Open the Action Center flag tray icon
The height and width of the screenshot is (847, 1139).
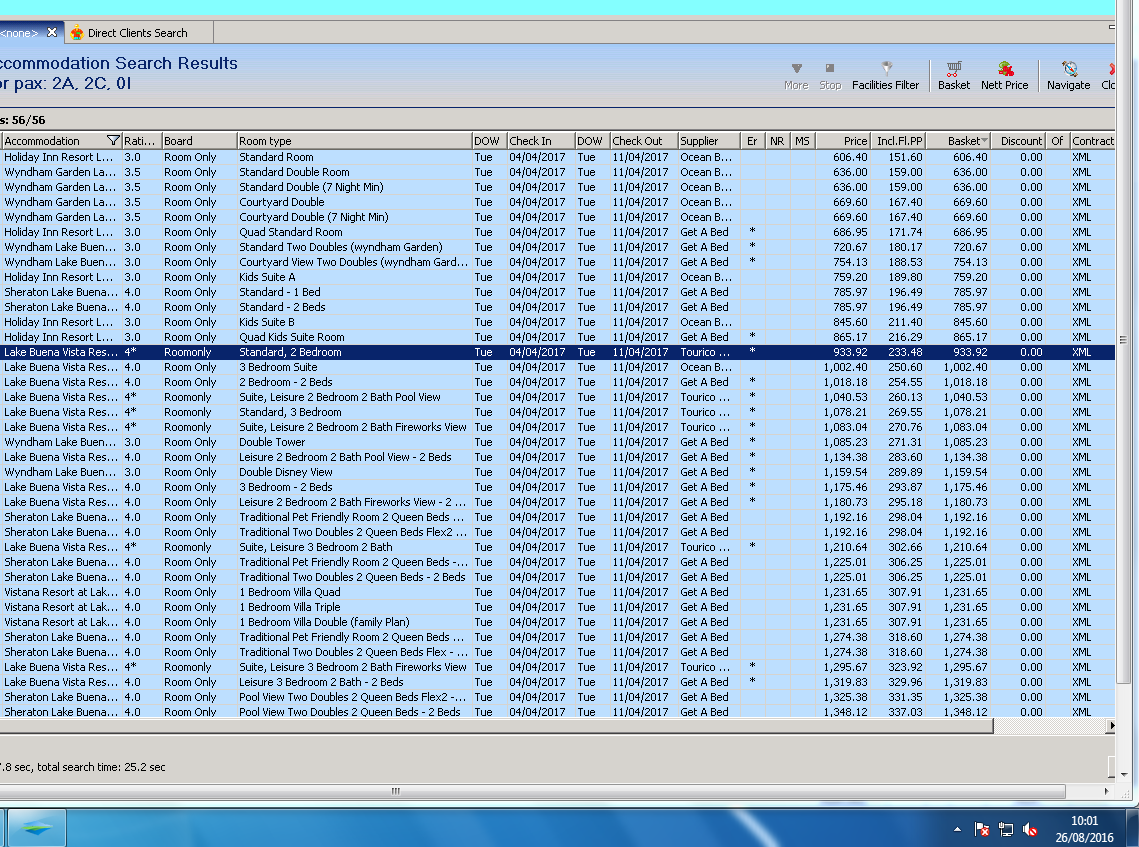tap(981, 829)
